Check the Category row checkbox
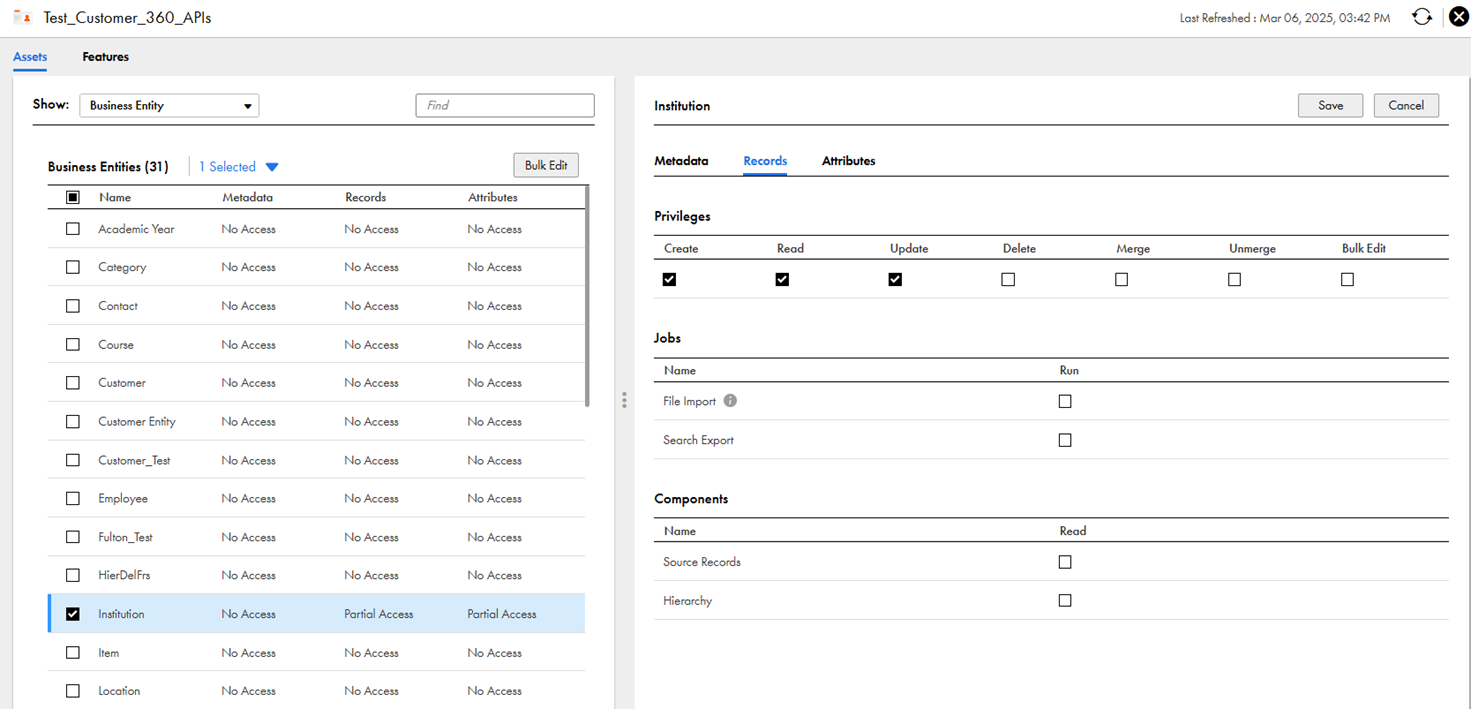Image resolution: width=1471 pixels, height=709 pixels. pyautogui.click(x=73, y=267)
